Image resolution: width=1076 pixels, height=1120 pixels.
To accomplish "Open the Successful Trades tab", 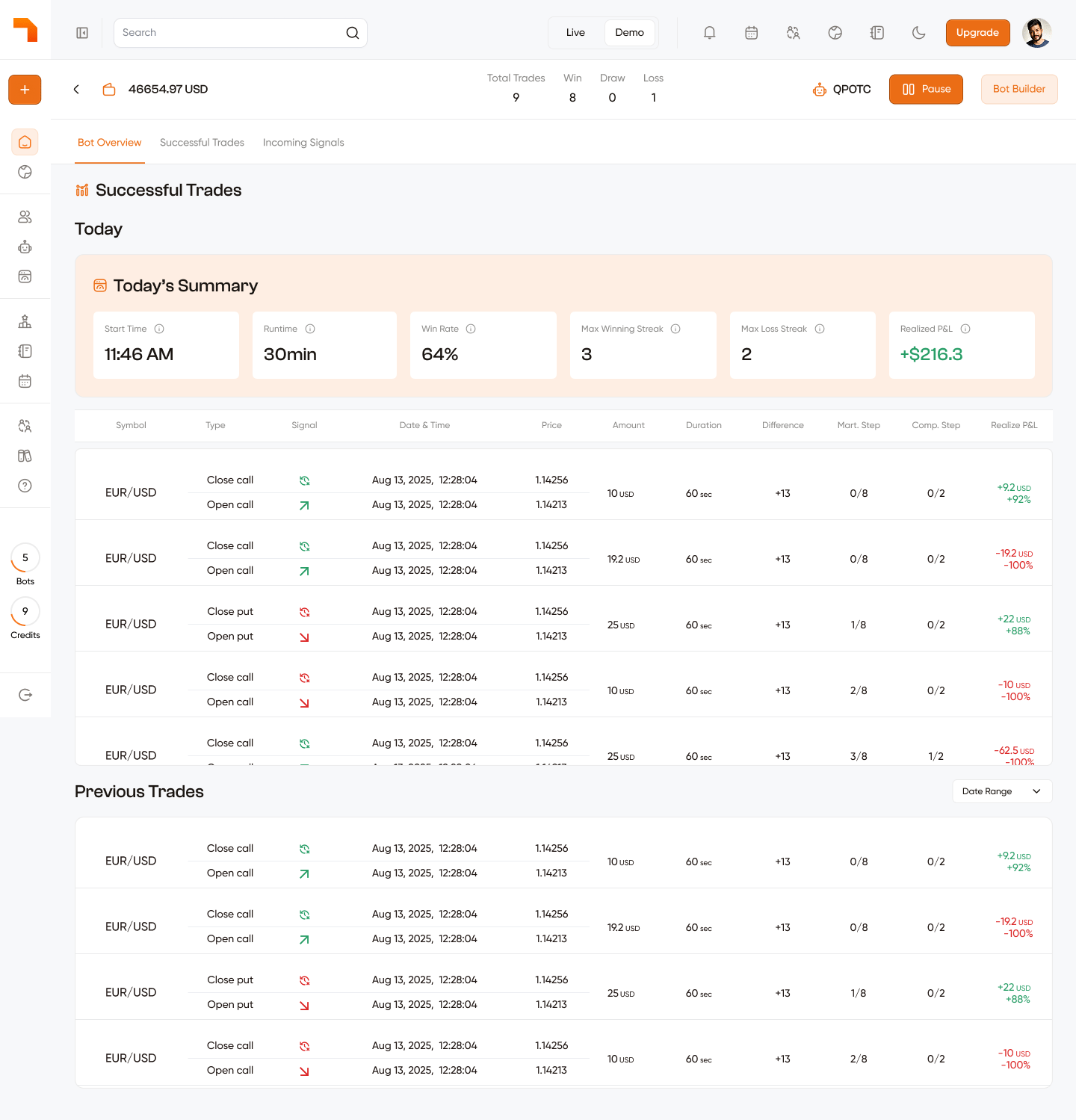I will pyautogui.click(x=202, y=143).
